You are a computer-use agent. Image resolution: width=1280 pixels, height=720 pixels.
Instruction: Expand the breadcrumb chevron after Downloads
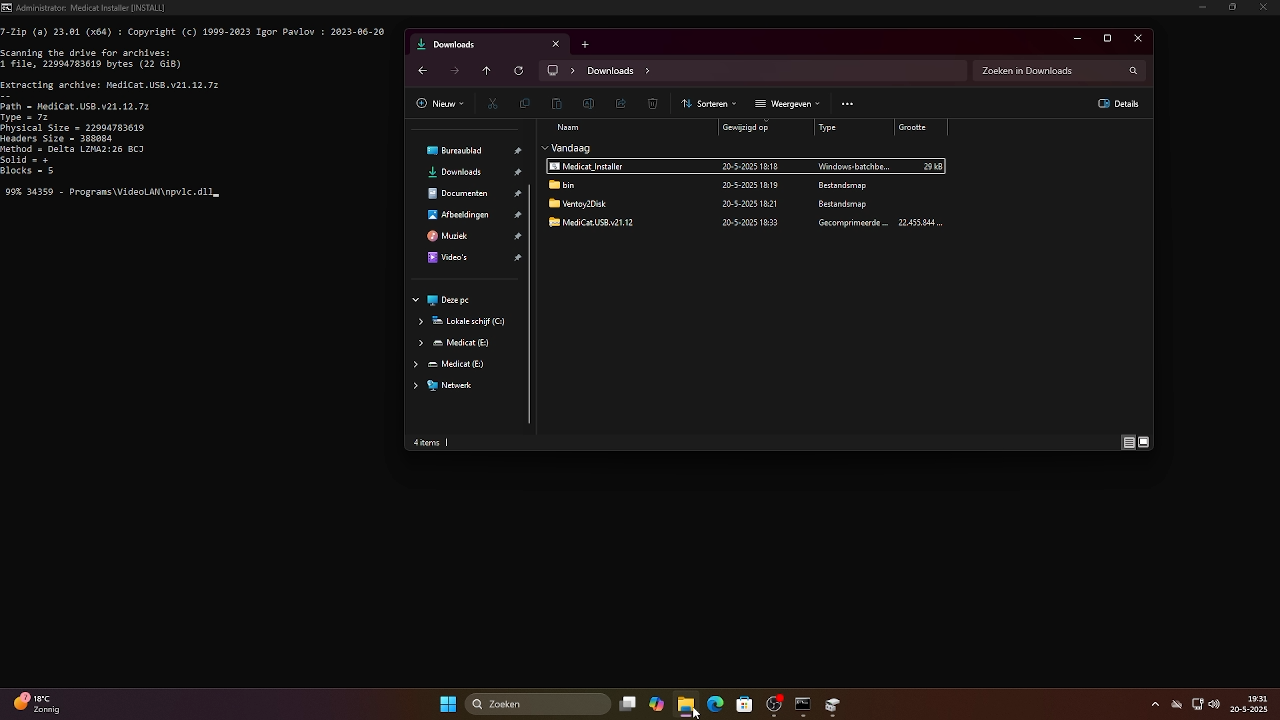click(x=647, y=71)
